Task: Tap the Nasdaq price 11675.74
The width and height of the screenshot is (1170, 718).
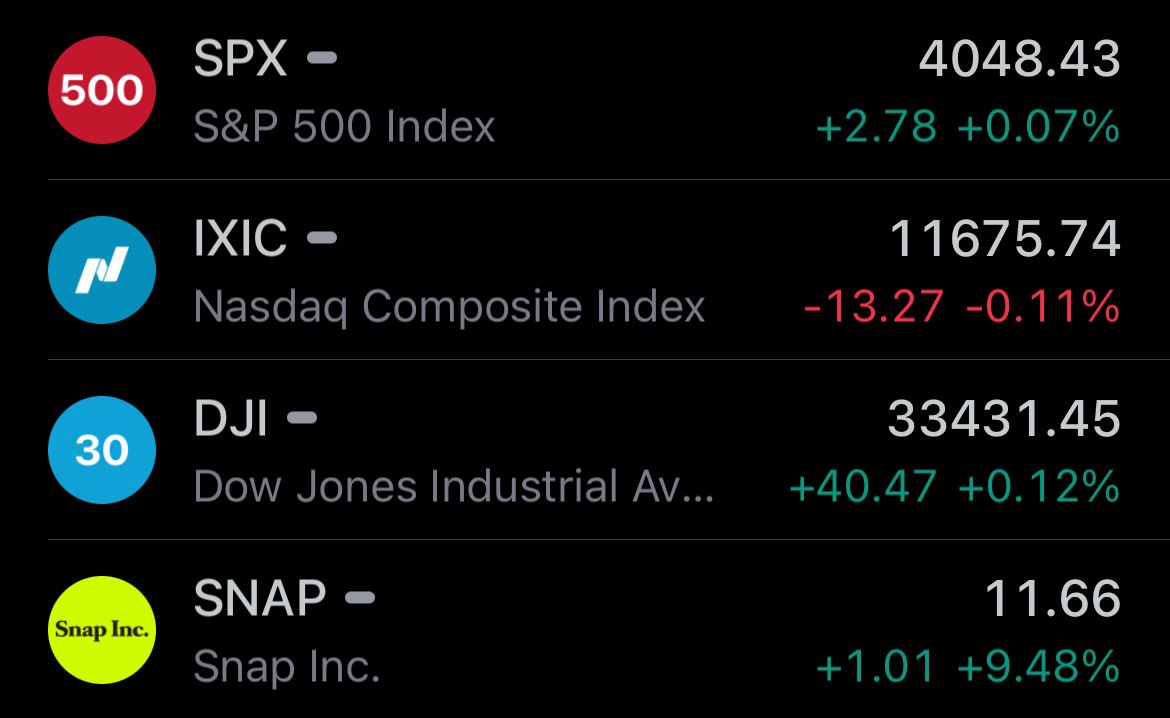Action: [x=1005, y=238]
